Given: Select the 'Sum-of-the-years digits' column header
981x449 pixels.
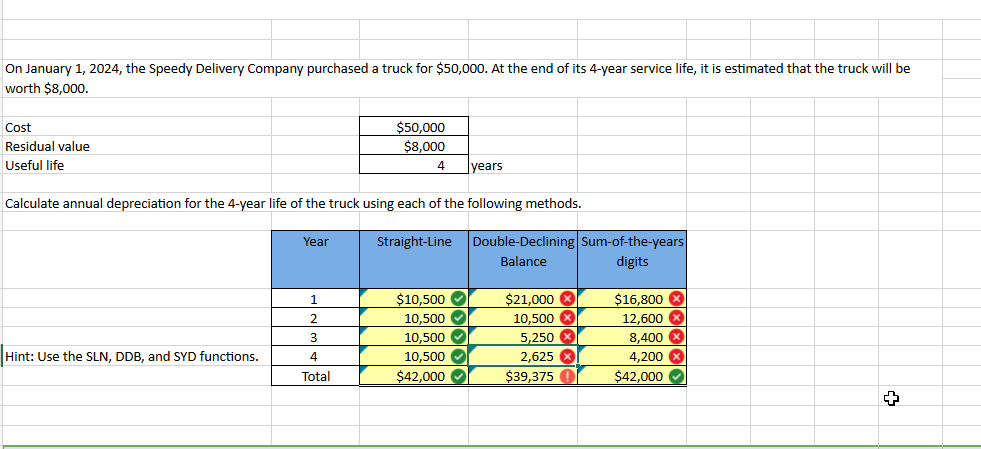Looking at the screenshot, I should tap(632, 259).
